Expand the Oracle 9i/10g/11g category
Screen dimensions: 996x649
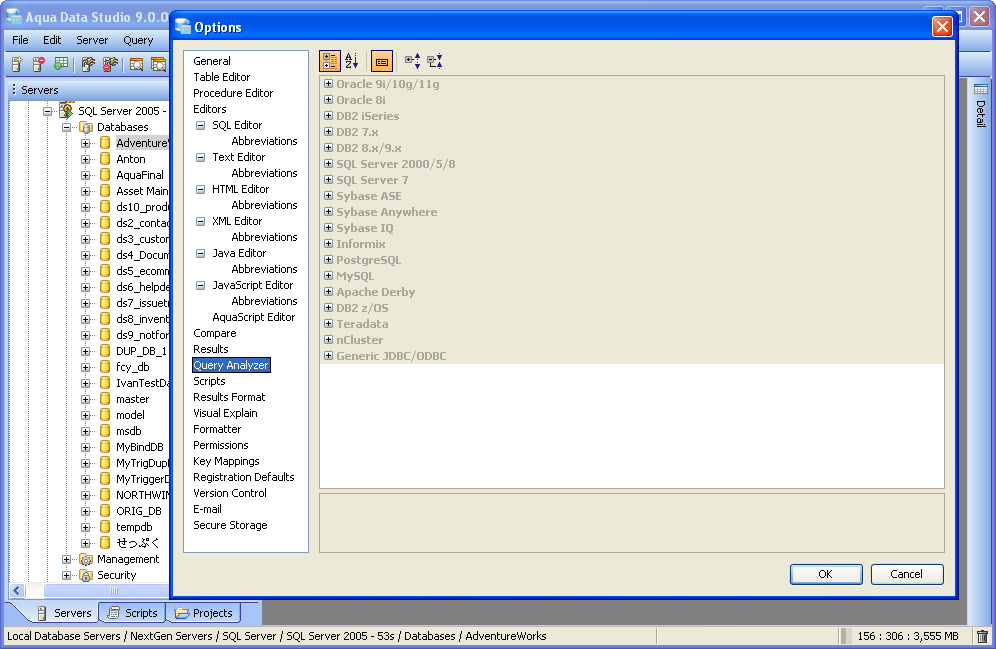click(x=328, y=83)
